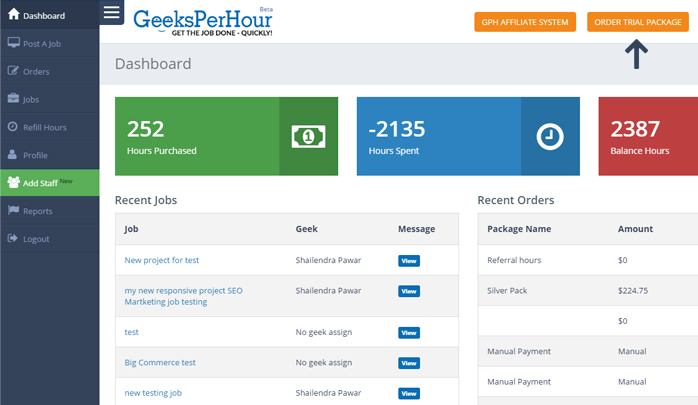Open the Profile user icon
Image resolution: width=698 pixels, height=405 pixels.
tap(12, 155)
